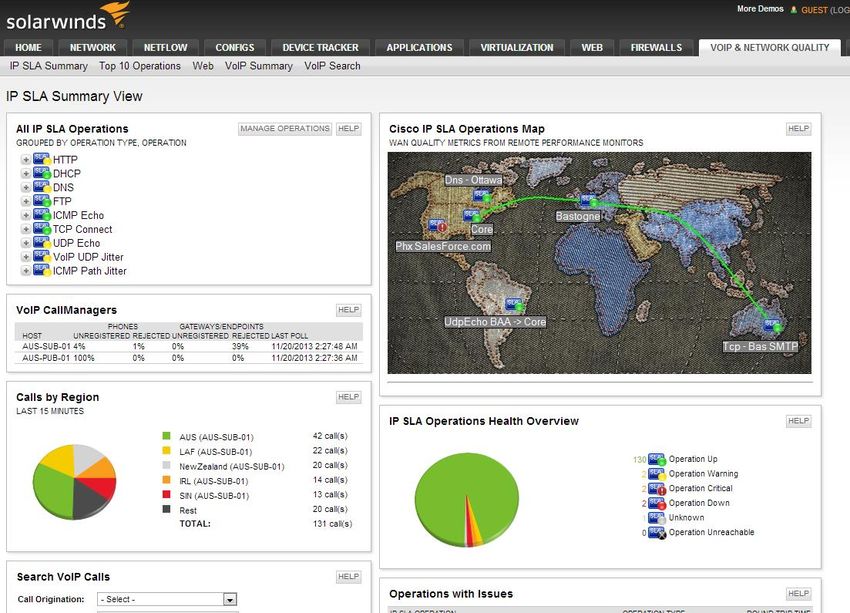Click the Operation Critical status icon
Screen dimensions: 850x613
[657, 488]
